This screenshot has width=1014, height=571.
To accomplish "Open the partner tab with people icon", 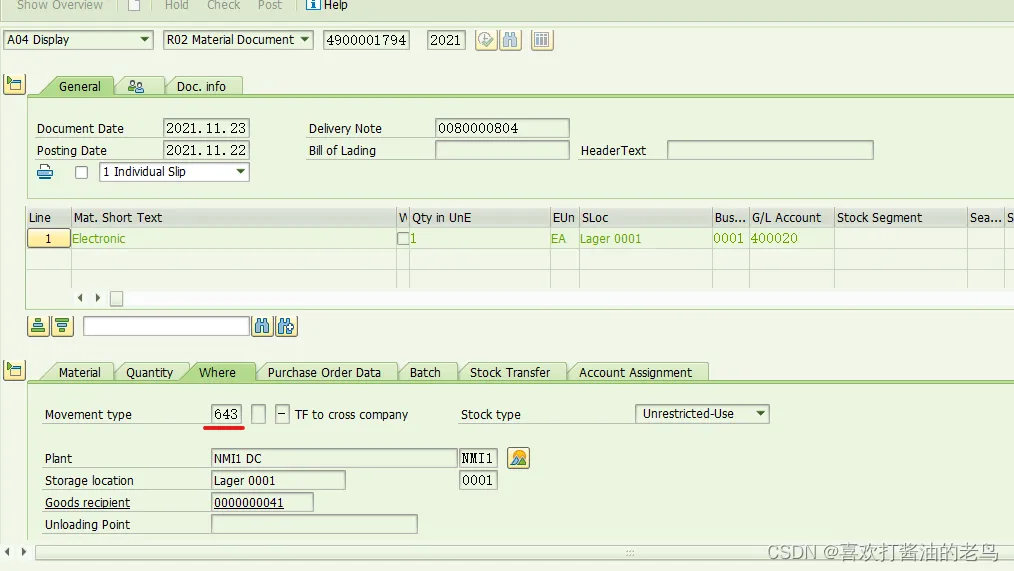I will point(136,86).
